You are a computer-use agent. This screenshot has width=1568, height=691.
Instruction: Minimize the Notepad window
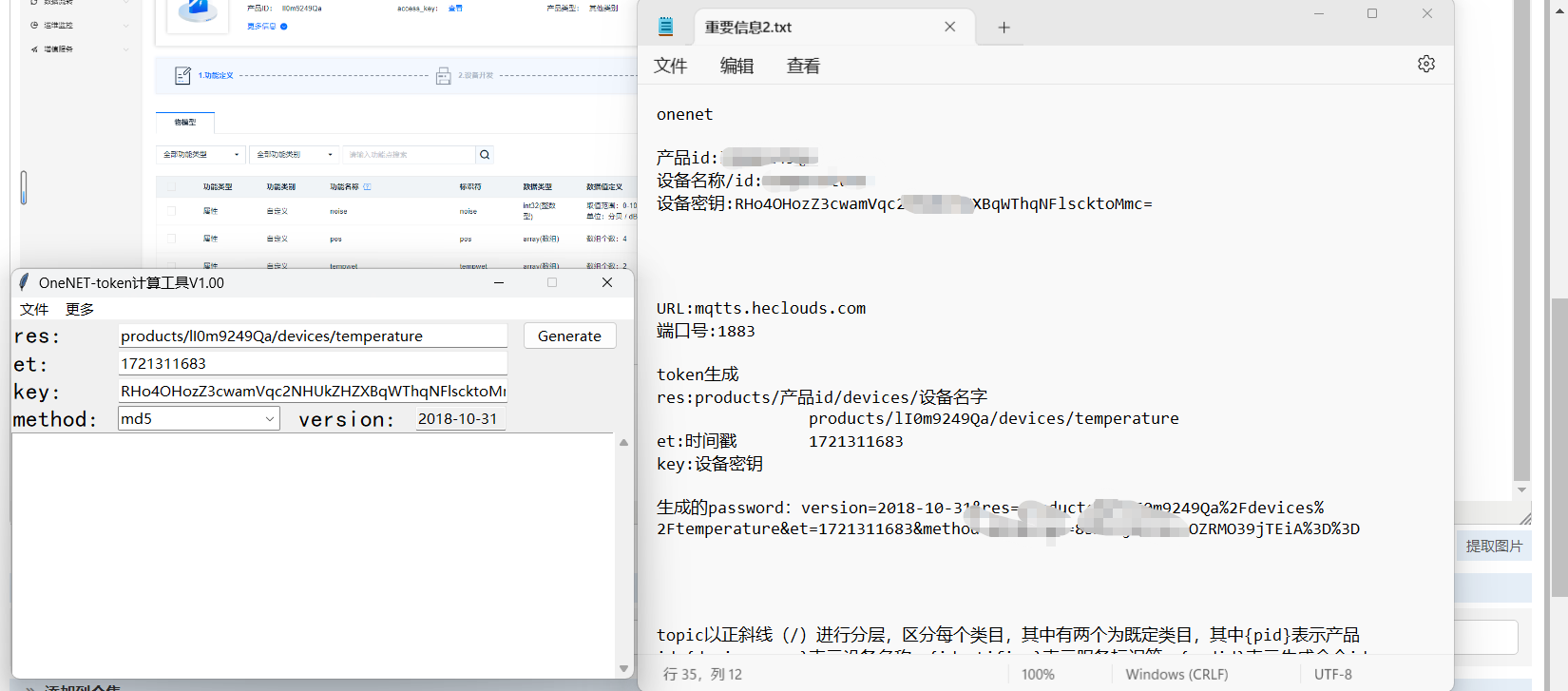(1319, 13)
